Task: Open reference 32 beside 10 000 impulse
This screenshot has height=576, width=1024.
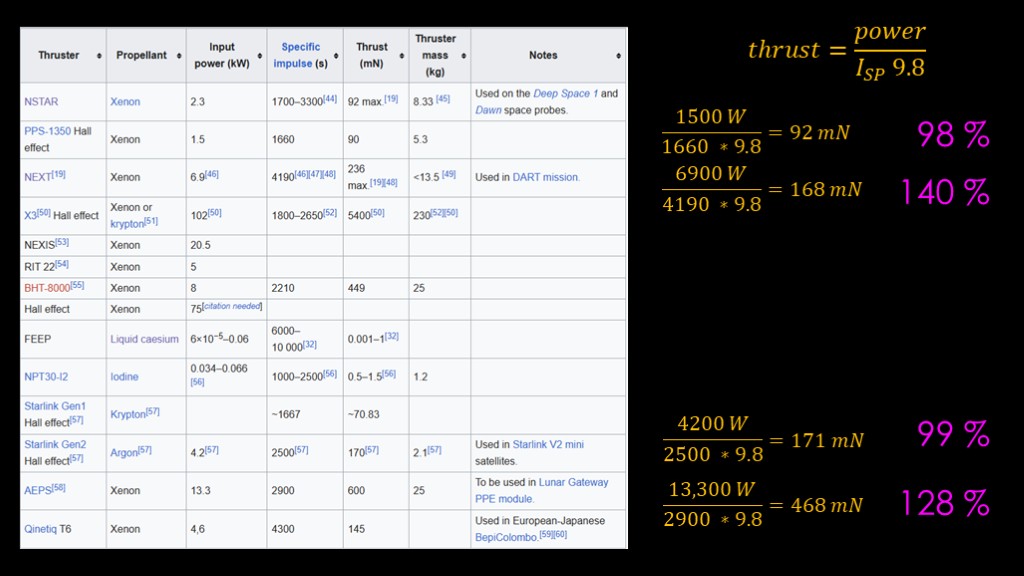Action: pos(310,344)
